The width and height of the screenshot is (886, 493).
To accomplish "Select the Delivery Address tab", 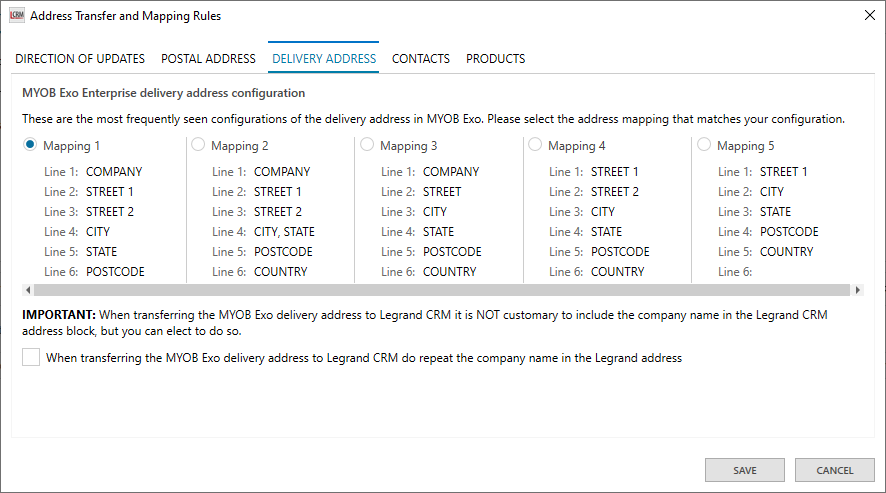I will click(x=324, y=58).
